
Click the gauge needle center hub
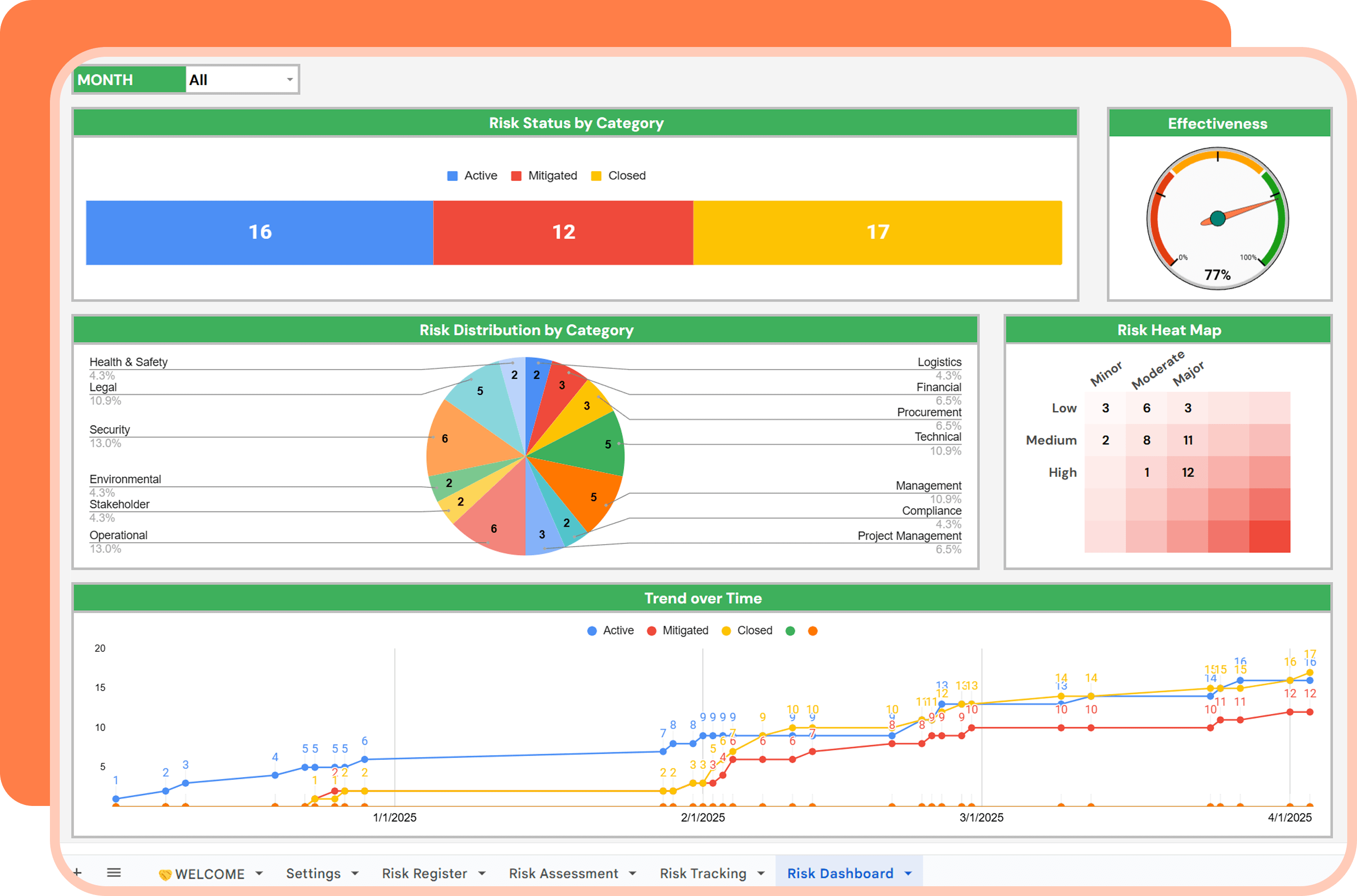1217,218
